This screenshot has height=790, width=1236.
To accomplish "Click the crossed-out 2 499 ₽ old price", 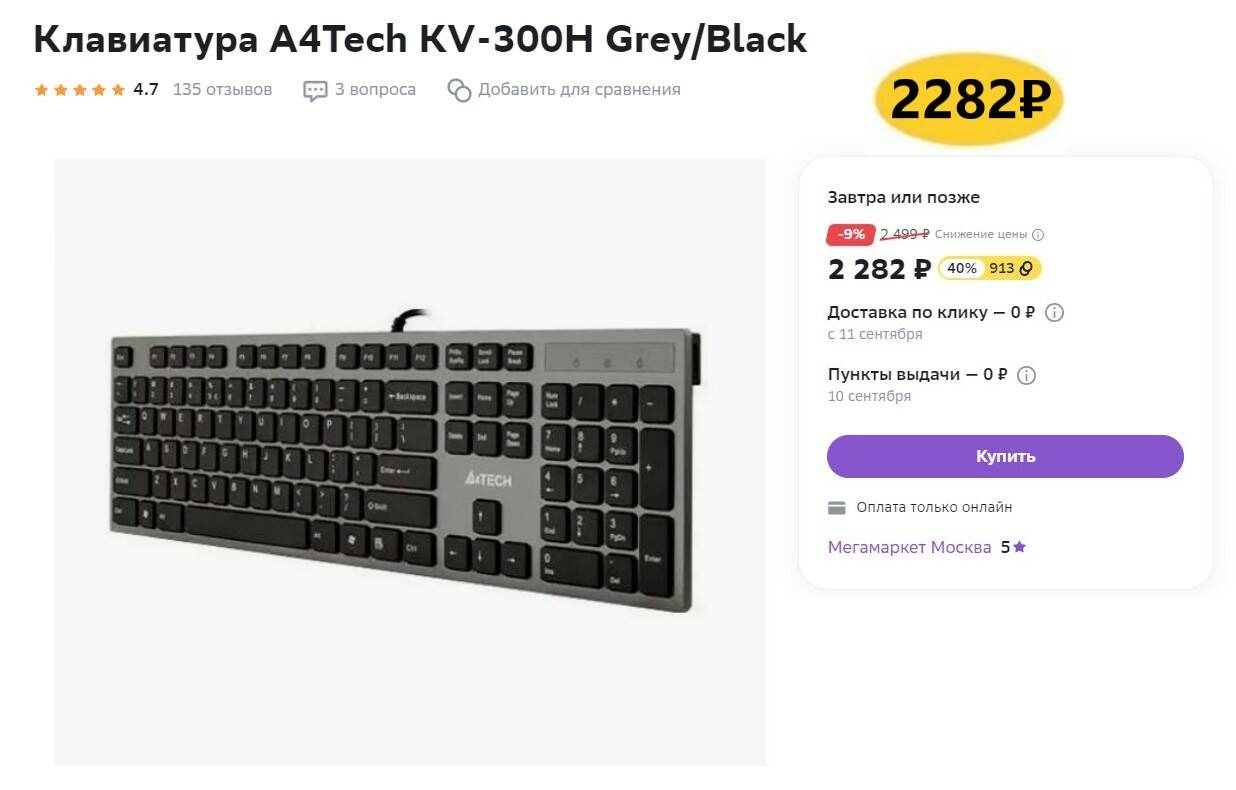I will pyautogui.click(x=904, y=234).
